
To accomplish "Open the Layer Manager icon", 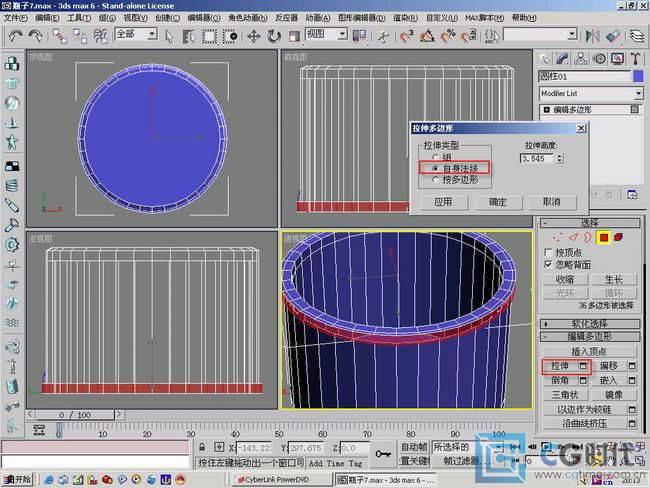I will [637, 36].
